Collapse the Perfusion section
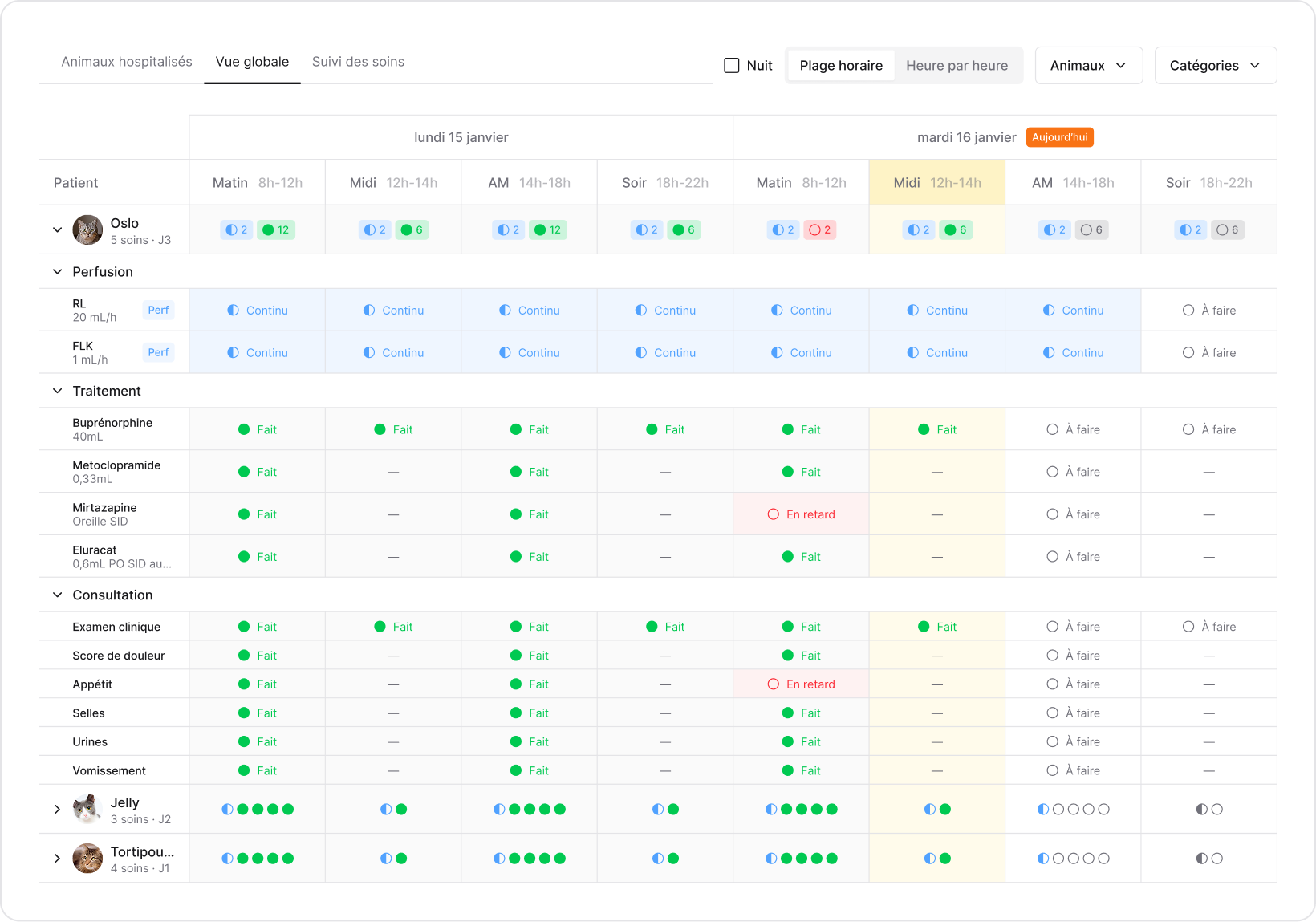 pyautogui.click(x=57, y=272)
